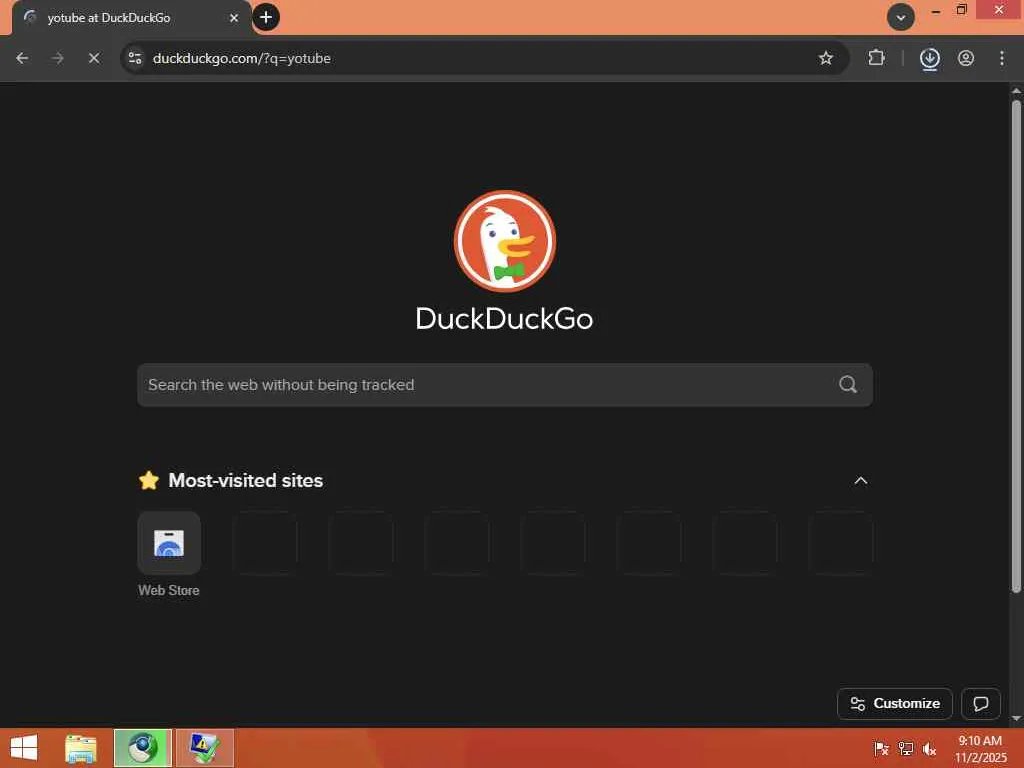Image resolution: width=1024 pixels, height=768 pixels.
Task: Click the page vertical scrollbar
Action: coord(1016,346)
